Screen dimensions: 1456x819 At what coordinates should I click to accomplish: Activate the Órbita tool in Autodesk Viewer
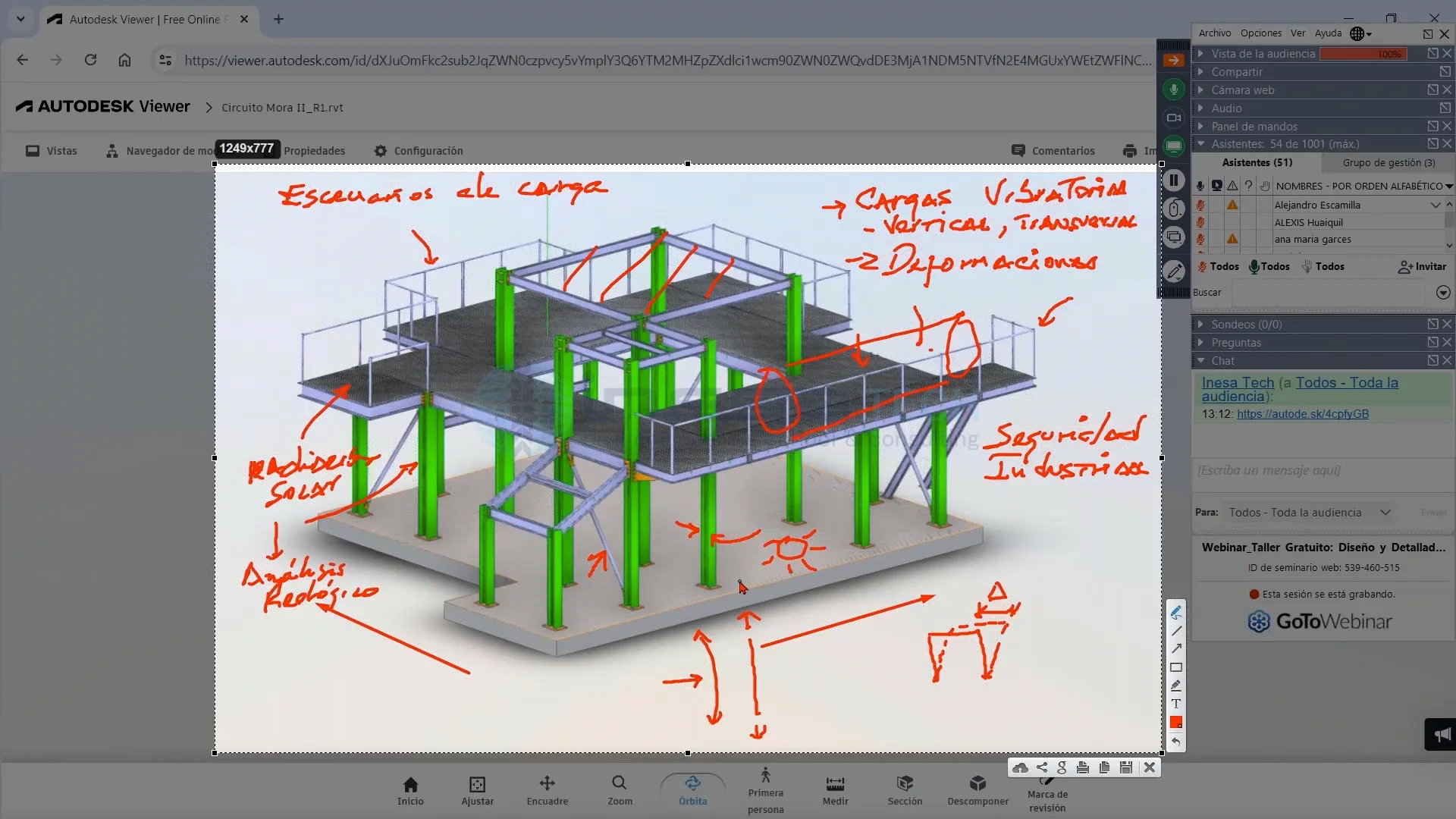[x=692, y=790]
